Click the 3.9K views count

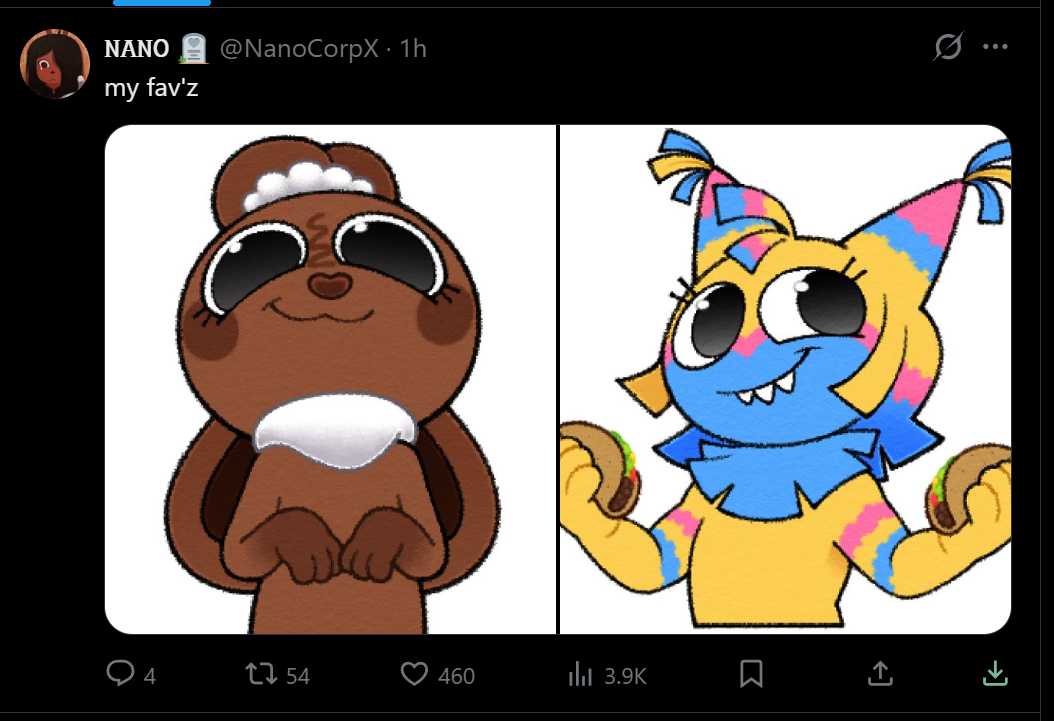pos(625,676)
